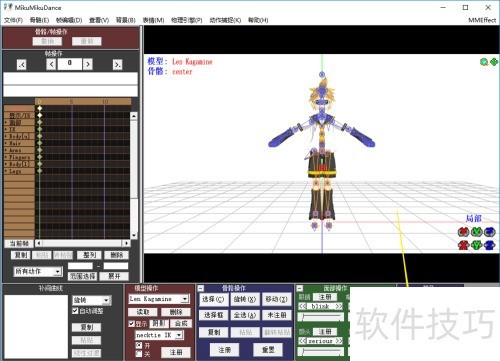Click the Hair row keyframe diamond
This screenshot has width=500, height=361.
[x=40, y=143]
